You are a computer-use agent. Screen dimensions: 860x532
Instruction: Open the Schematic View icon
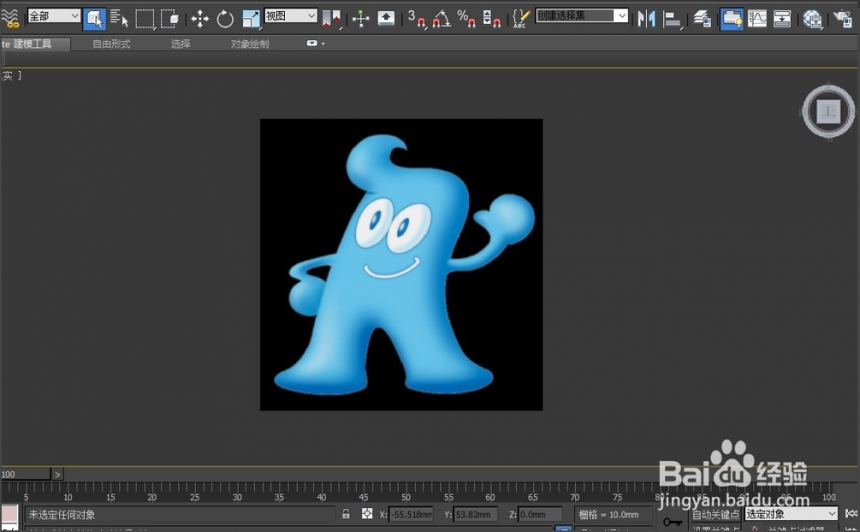[x=782, y=19]
